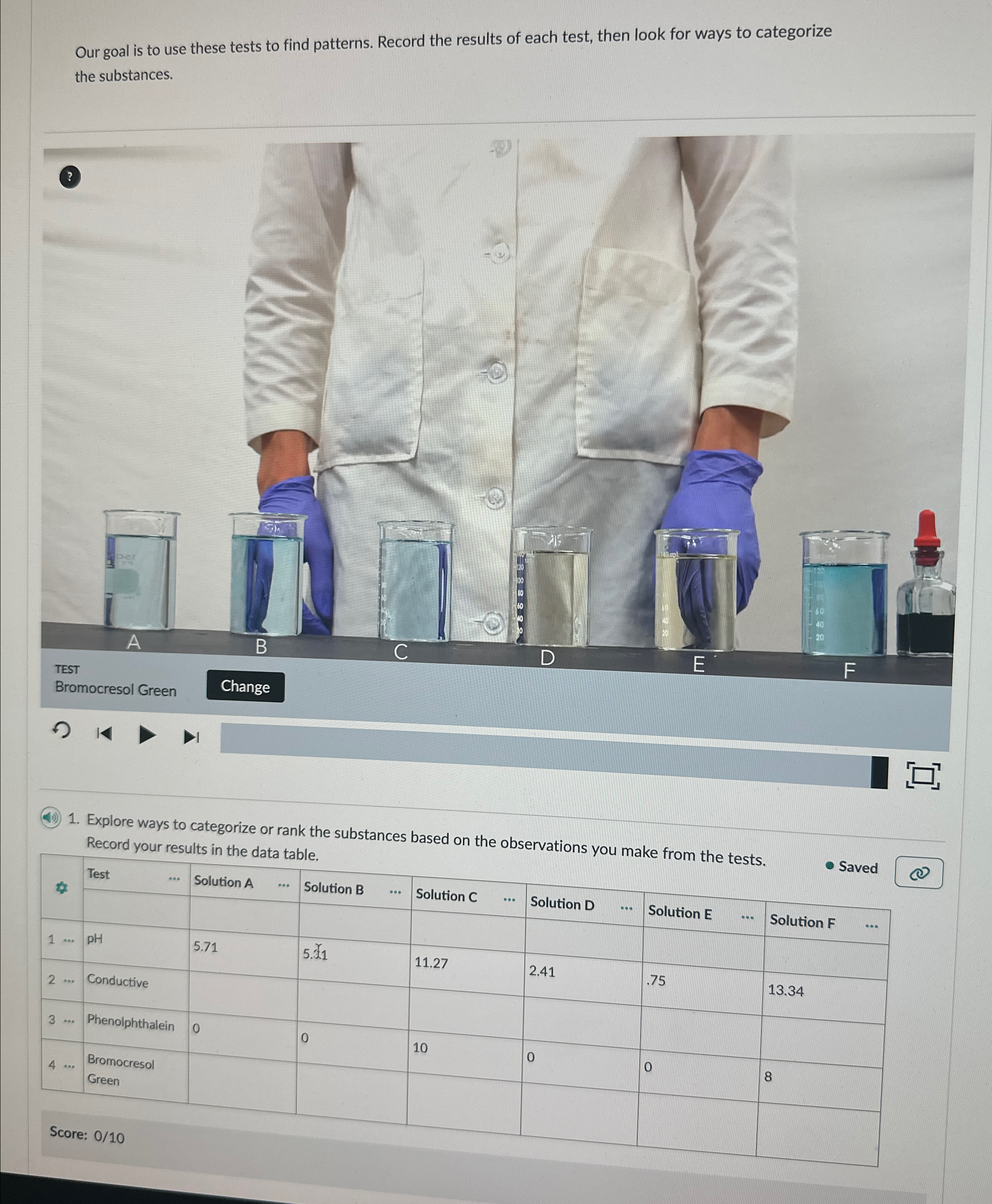Open Test column options dots
The image size is (992, 1204).
[x=174, y=878]
